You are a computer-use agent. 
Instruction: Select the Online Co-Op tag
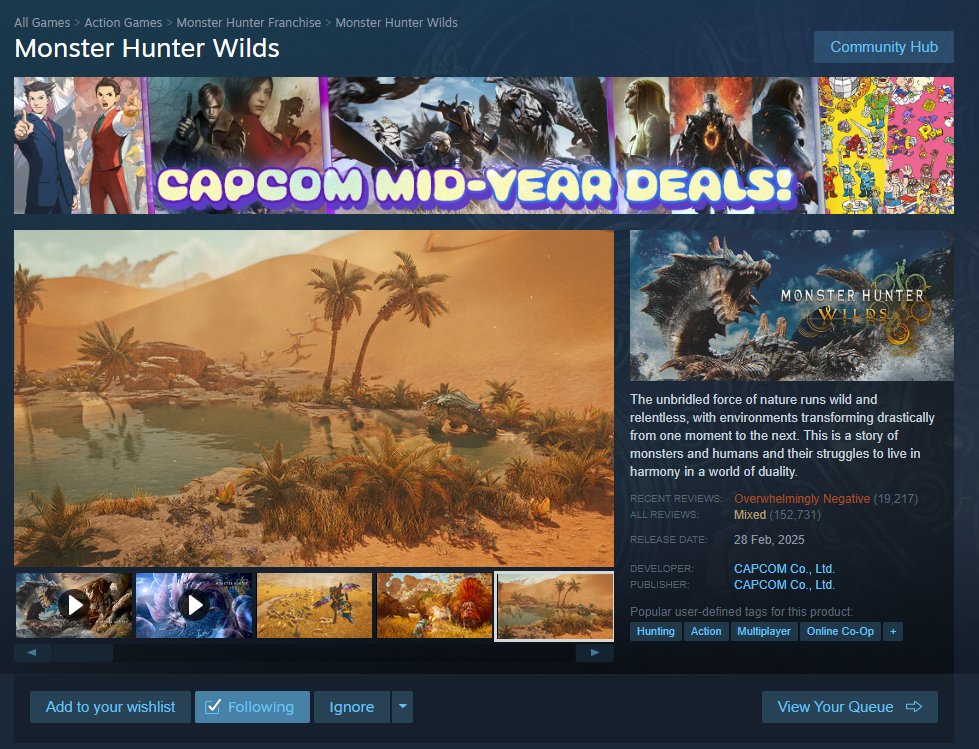click(840, 632)
